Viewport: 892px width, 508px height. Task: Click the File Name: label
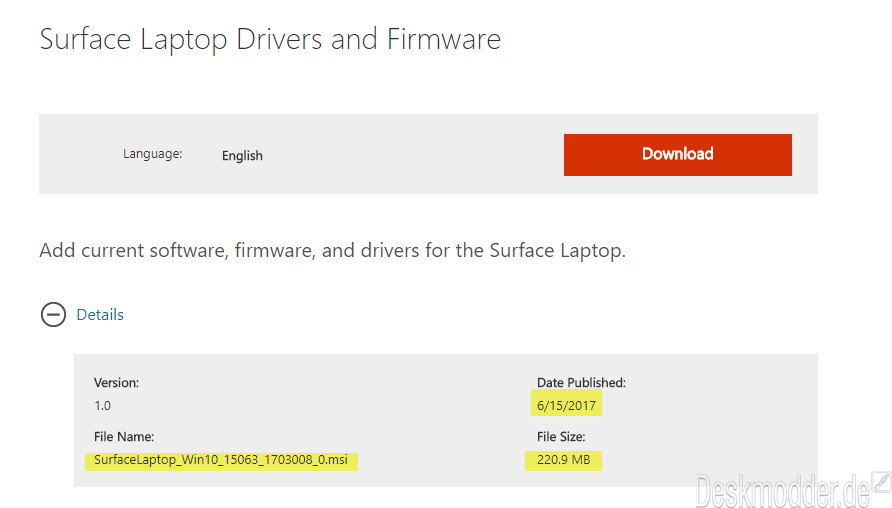[x=124, y=437]
